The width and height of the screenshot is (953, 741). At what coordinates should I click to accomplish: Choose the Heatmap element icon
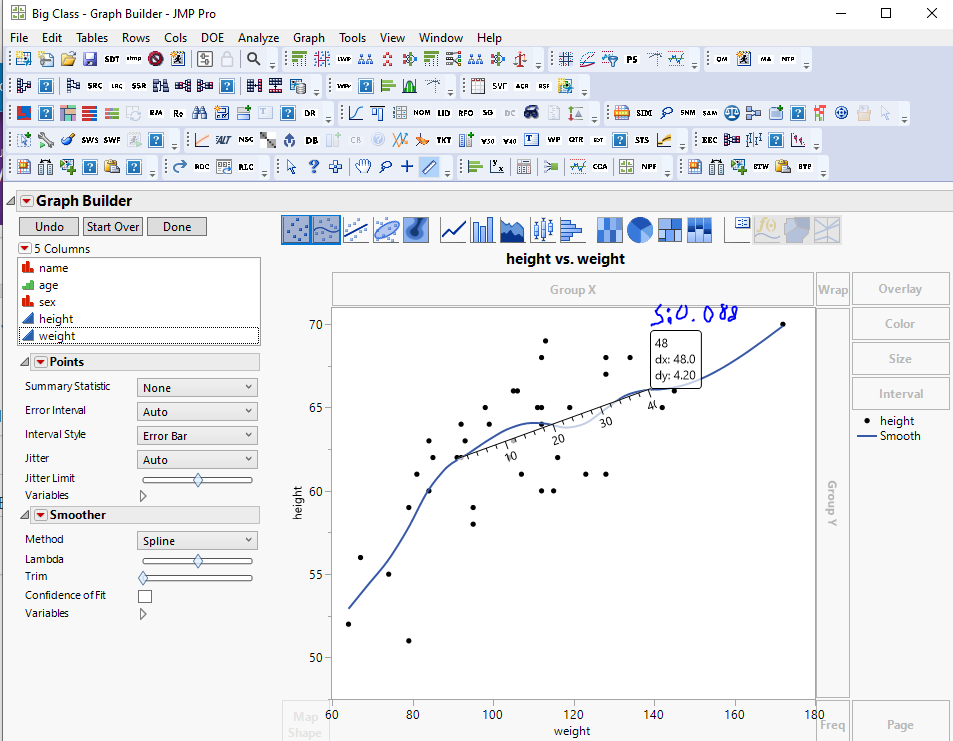(610, 230)
